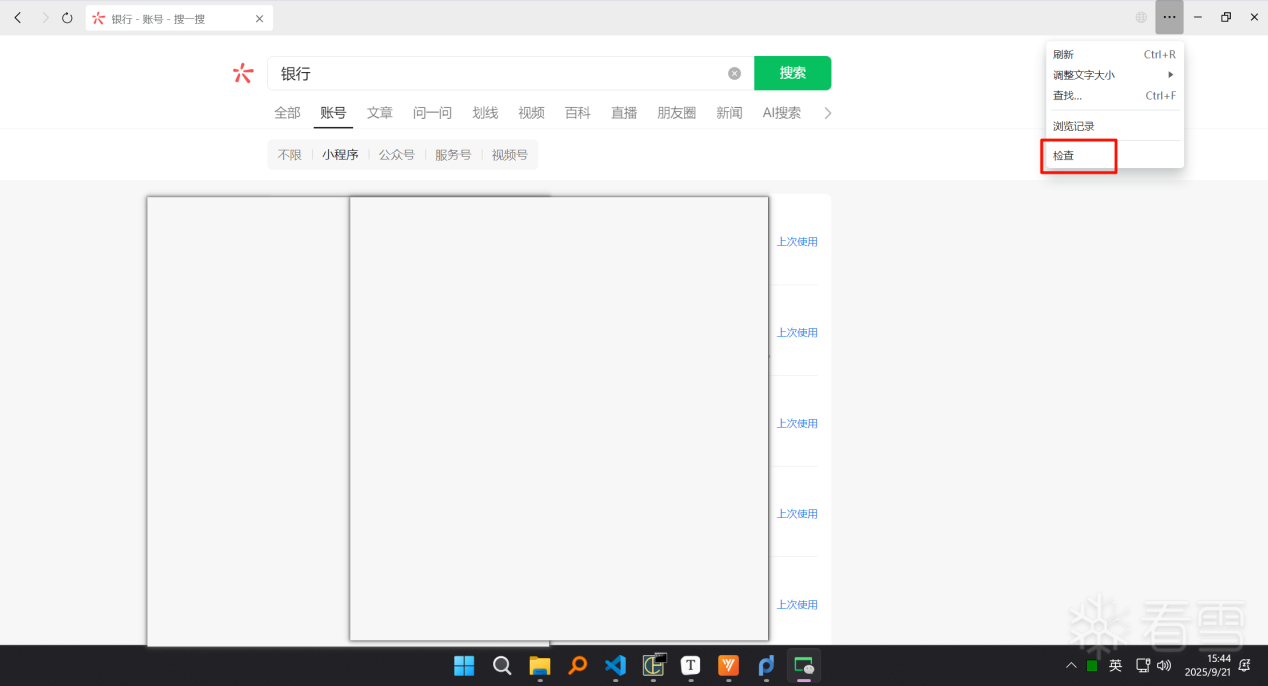Click the back navigation arrow
Viewport: 1268px width, 686px height.
[x=17, y=17]
